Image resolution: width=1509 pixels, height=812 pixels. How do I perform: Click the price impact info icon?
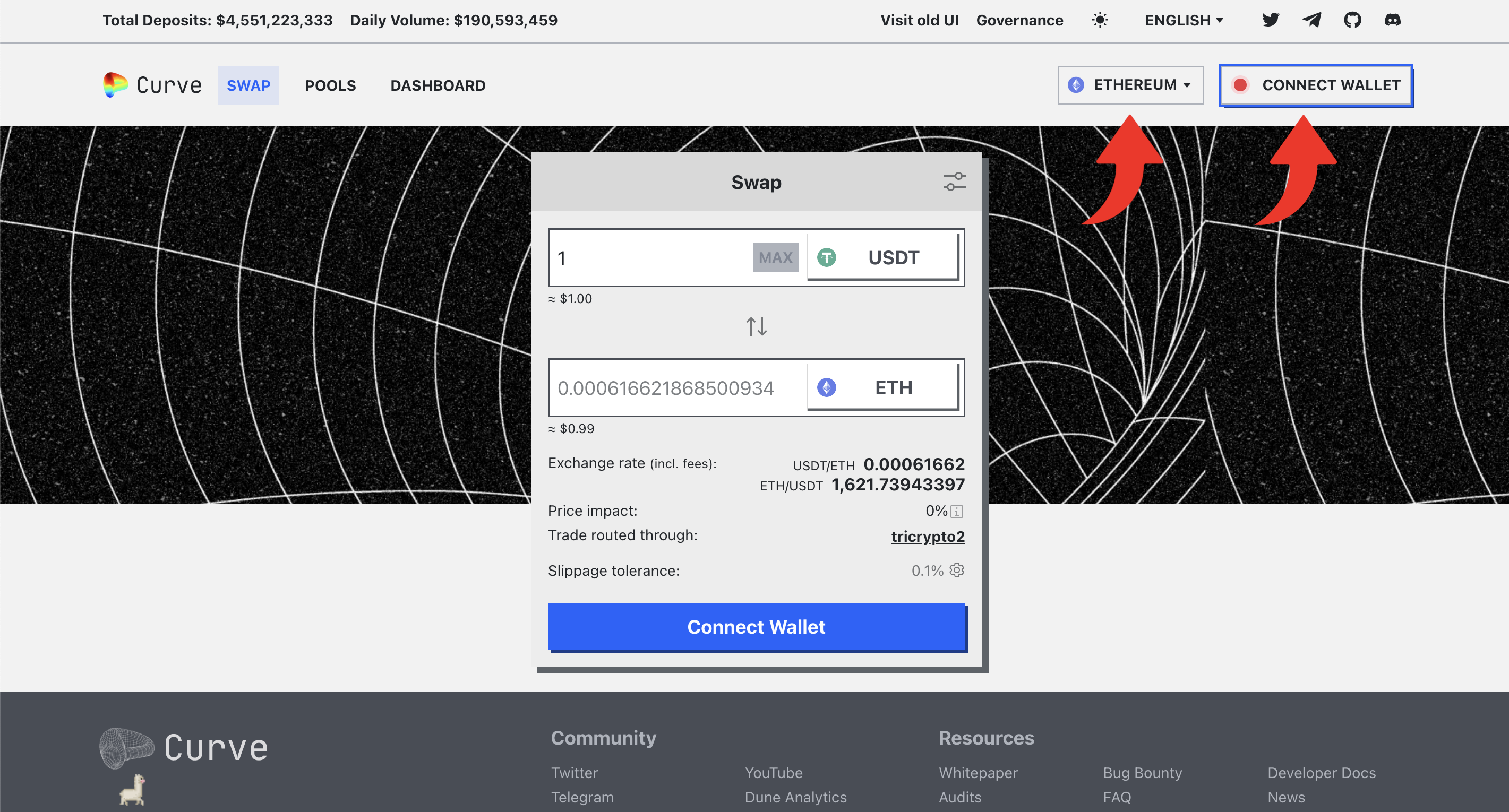click(x=957, y=512)
